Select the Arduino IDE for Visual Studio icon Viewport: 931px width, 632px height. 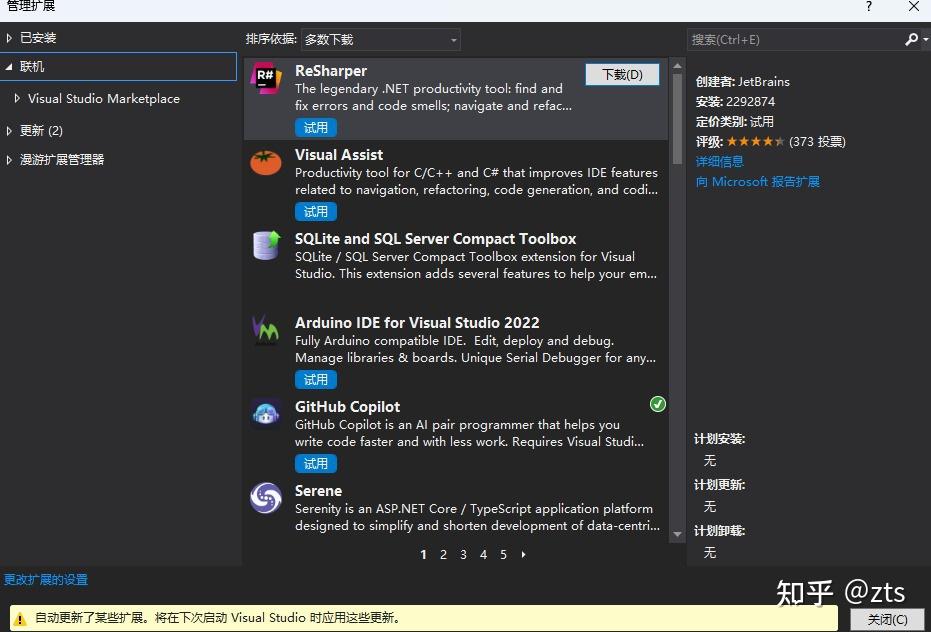click(x=265, y=331)
